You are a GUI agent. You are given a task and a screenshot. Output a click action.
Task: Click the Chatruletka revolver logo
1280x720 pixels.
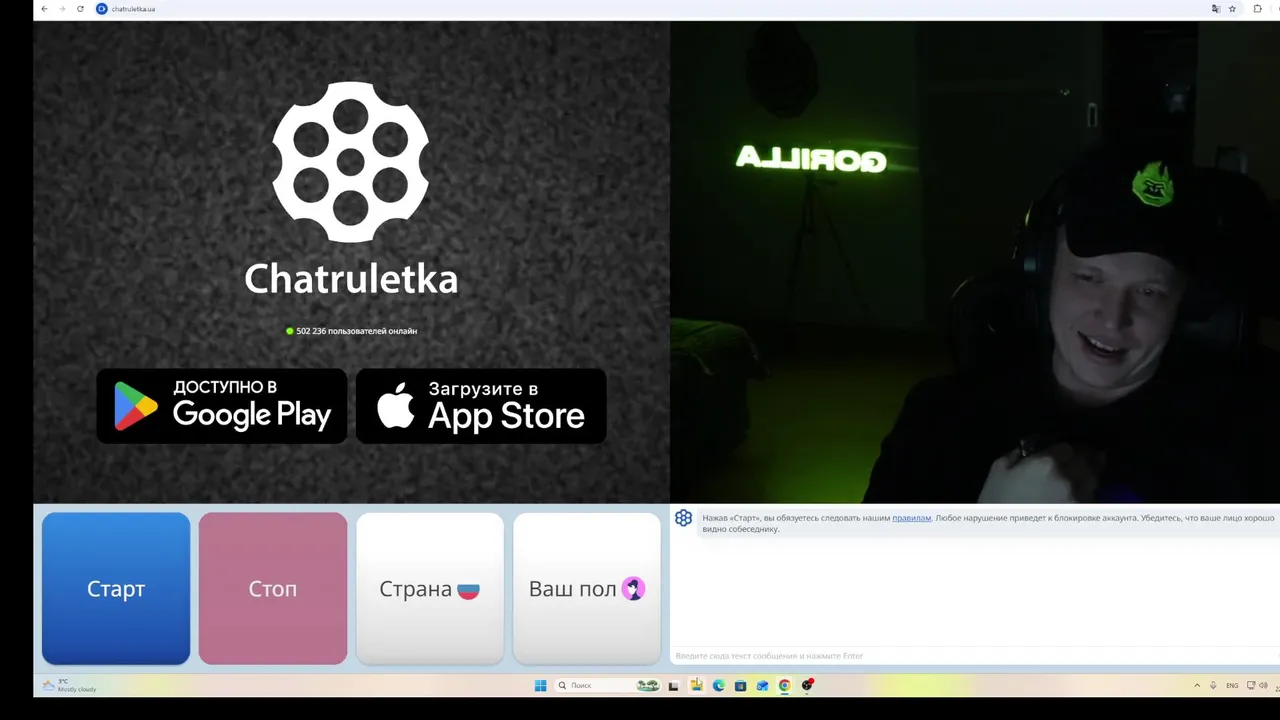pyautogui.click(x=351, y=162)
